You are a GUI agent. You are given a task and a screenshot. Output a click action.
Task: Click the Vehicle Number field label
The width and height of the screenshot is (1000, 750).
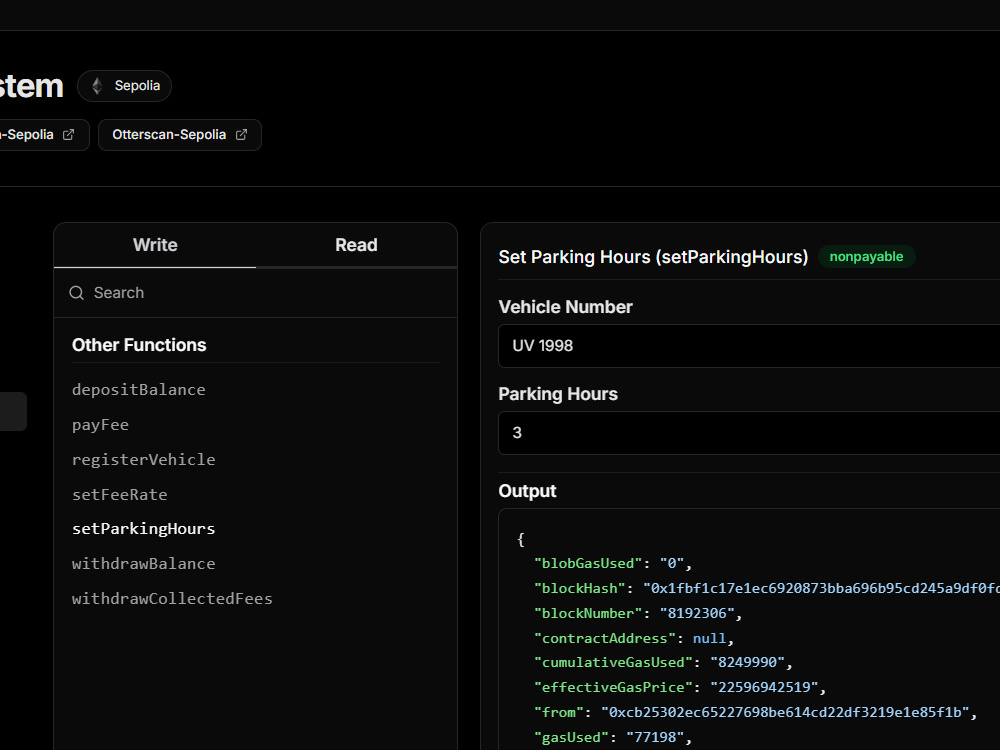tap(566, 307)
